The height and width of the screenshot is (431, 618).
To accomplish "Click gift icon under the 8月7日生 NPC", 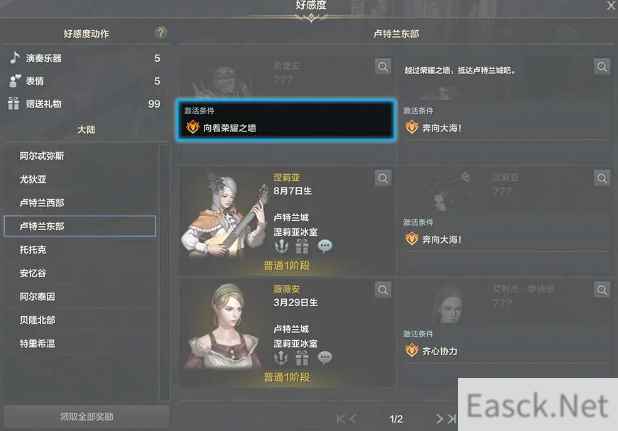I will 302,247.
